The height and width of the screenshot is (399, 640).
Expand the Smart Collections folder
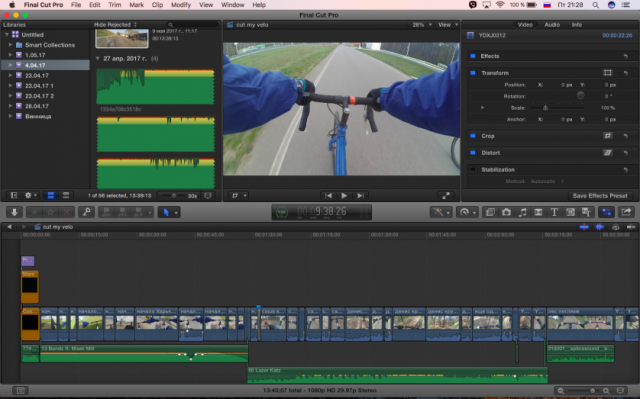10,45
